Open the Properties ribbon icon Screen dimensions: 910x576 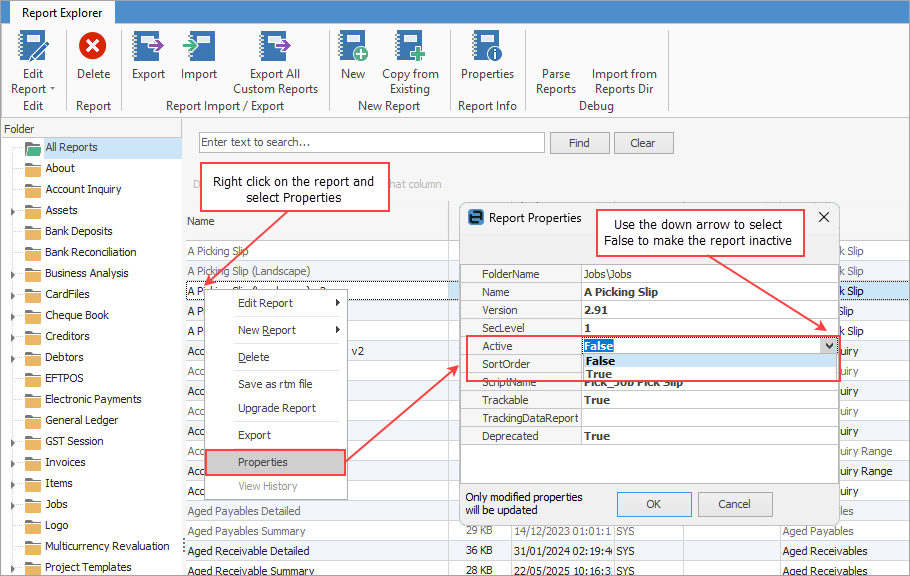pos(487,46)
